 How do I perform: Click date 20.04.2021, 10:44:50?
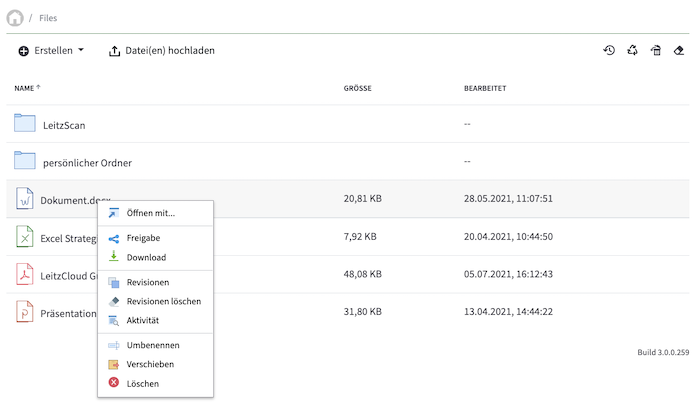(x=508, y=236)
